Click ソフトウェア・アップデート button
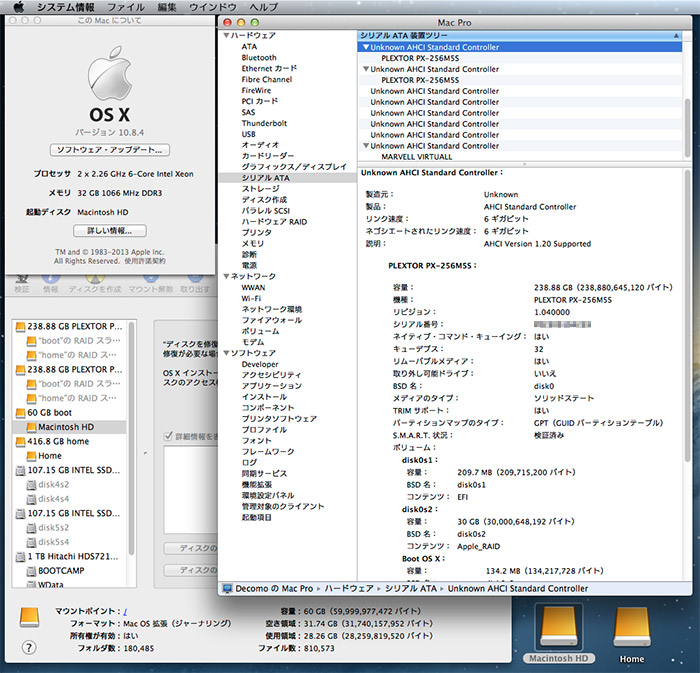700x673 pixels. (110, 150)
